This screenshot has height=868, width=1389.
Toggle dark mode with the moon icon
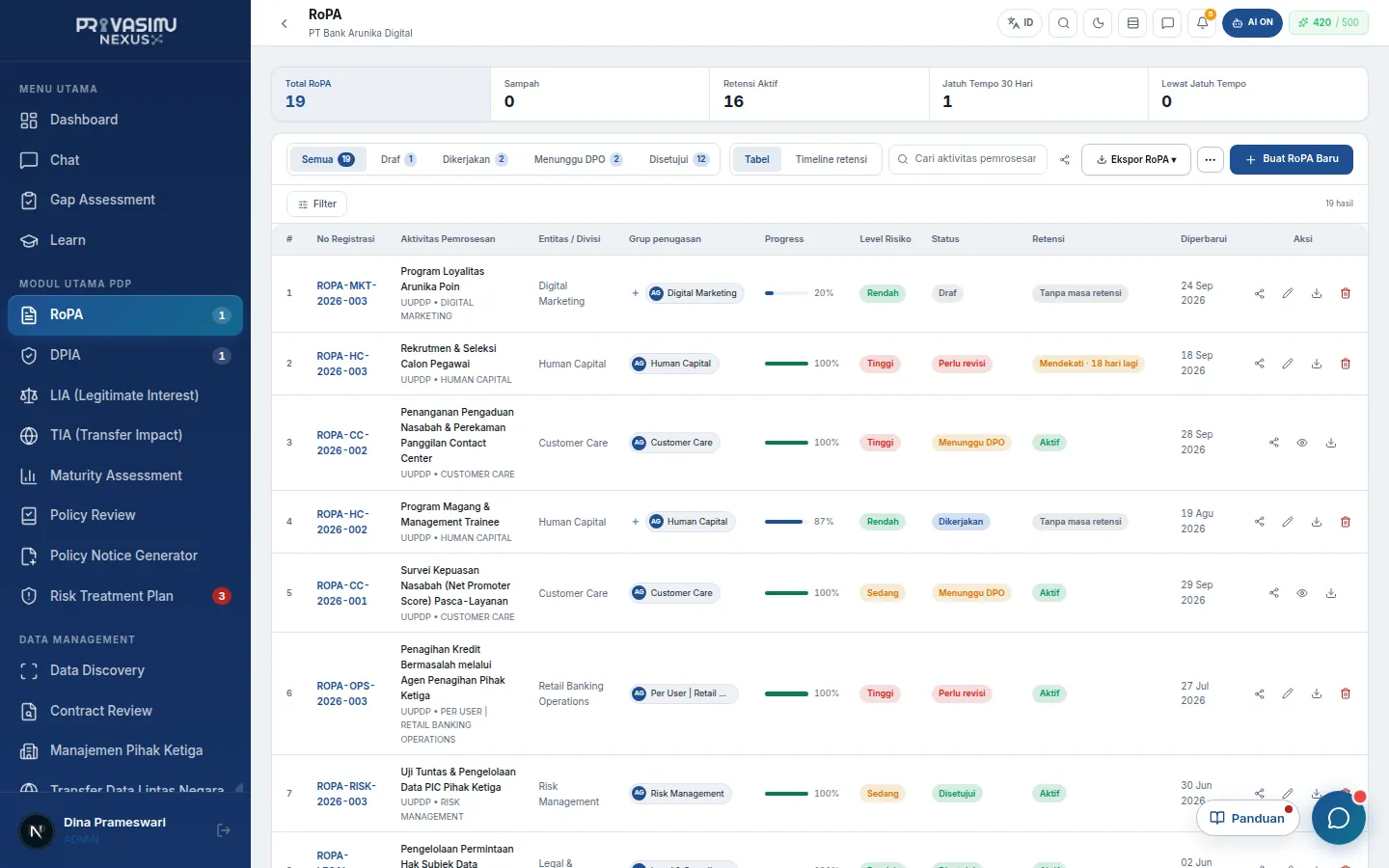[1099, 23]
